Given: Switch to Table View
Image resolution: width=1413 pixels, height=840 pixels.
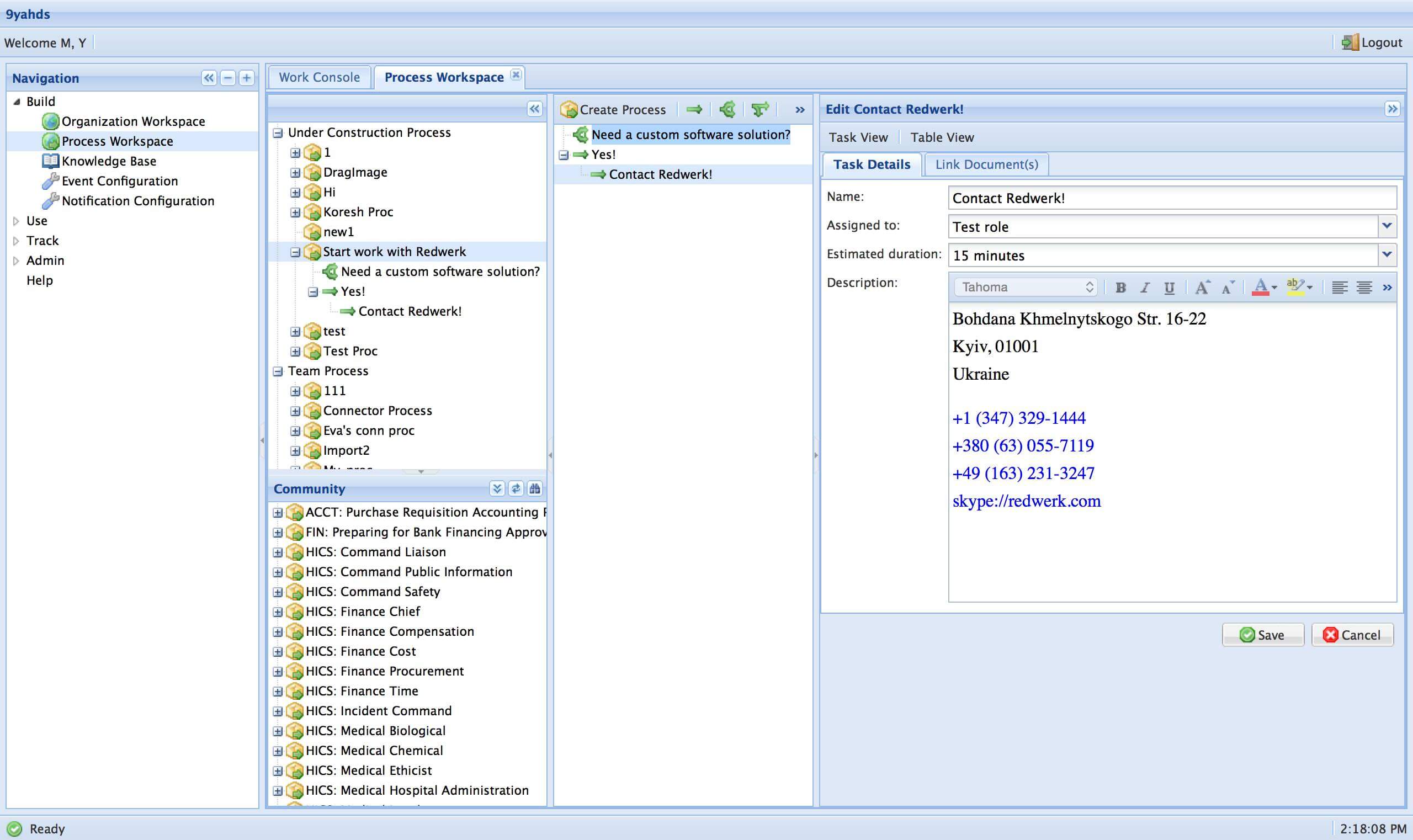Looking at the screenshot, I should click(x=942, y=137).
